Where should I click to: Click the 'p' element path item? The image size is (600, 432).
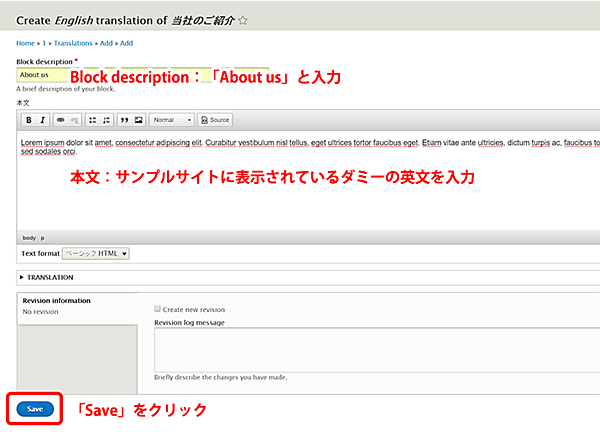pyautogui.click(x=42, y=238)
